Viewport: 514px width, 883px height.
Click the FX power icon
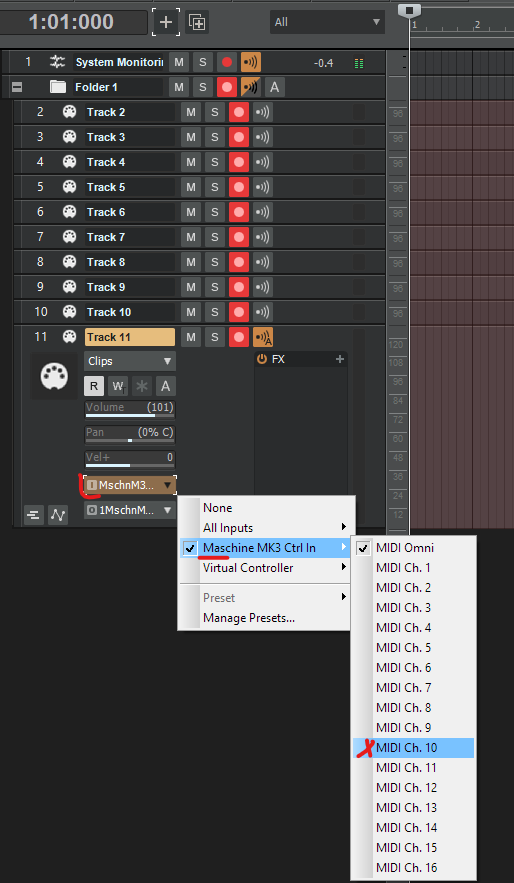pos(262,359)
